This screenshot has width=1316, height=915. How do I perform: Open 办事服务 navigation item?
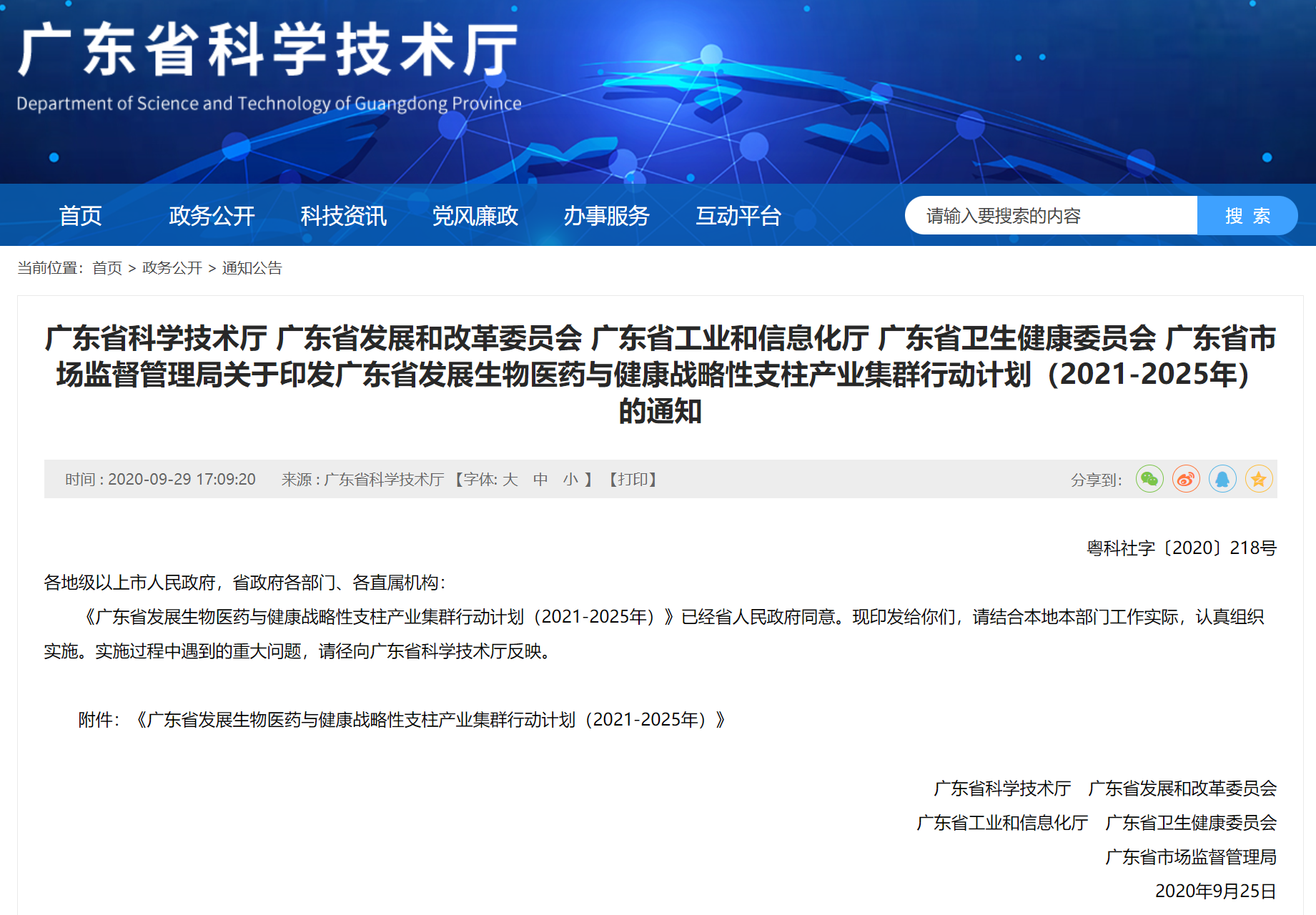pyautogui.click(x=606, y=215)
